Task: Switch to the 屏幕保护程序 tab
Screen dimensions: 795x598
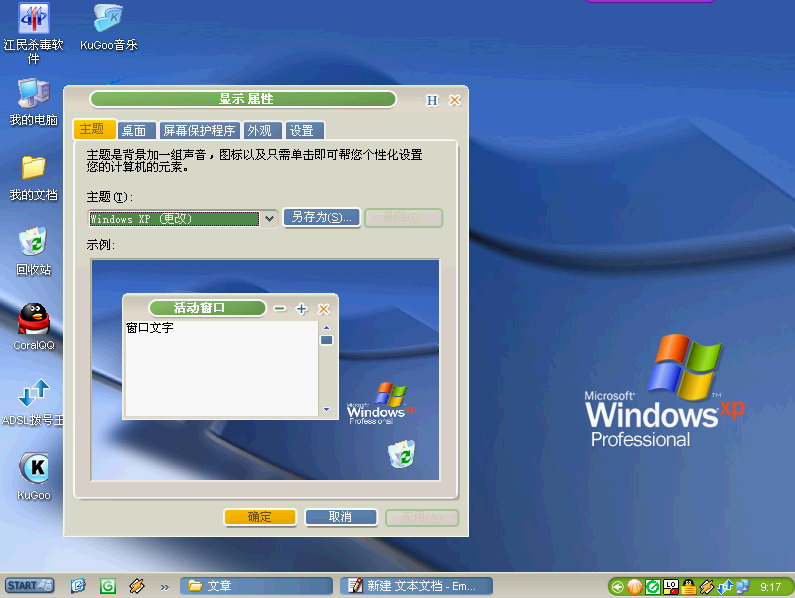Action: (x=199, y=131)
